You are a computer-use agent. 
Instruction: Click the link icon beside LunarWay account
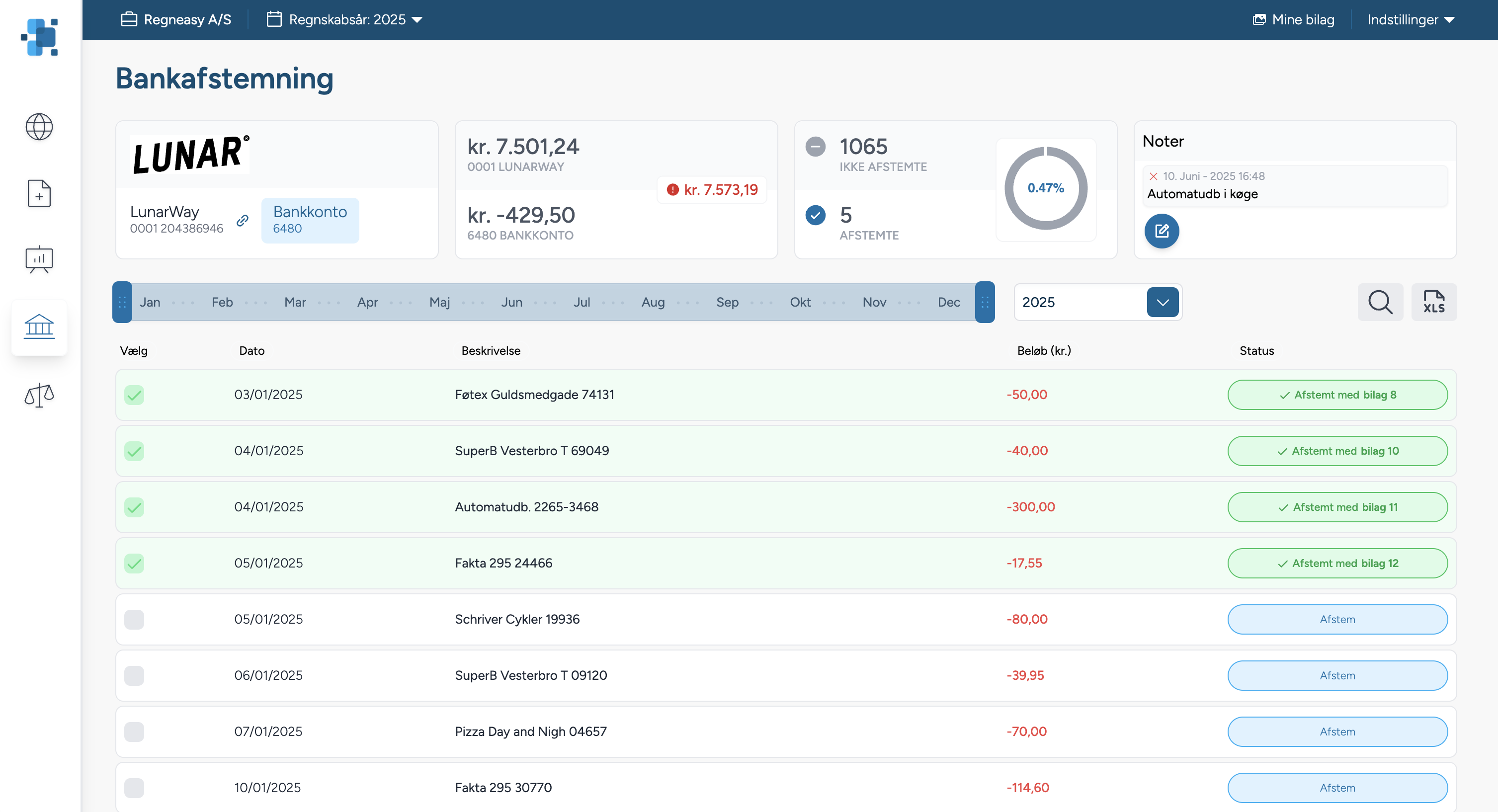click(x=243, y=220)
